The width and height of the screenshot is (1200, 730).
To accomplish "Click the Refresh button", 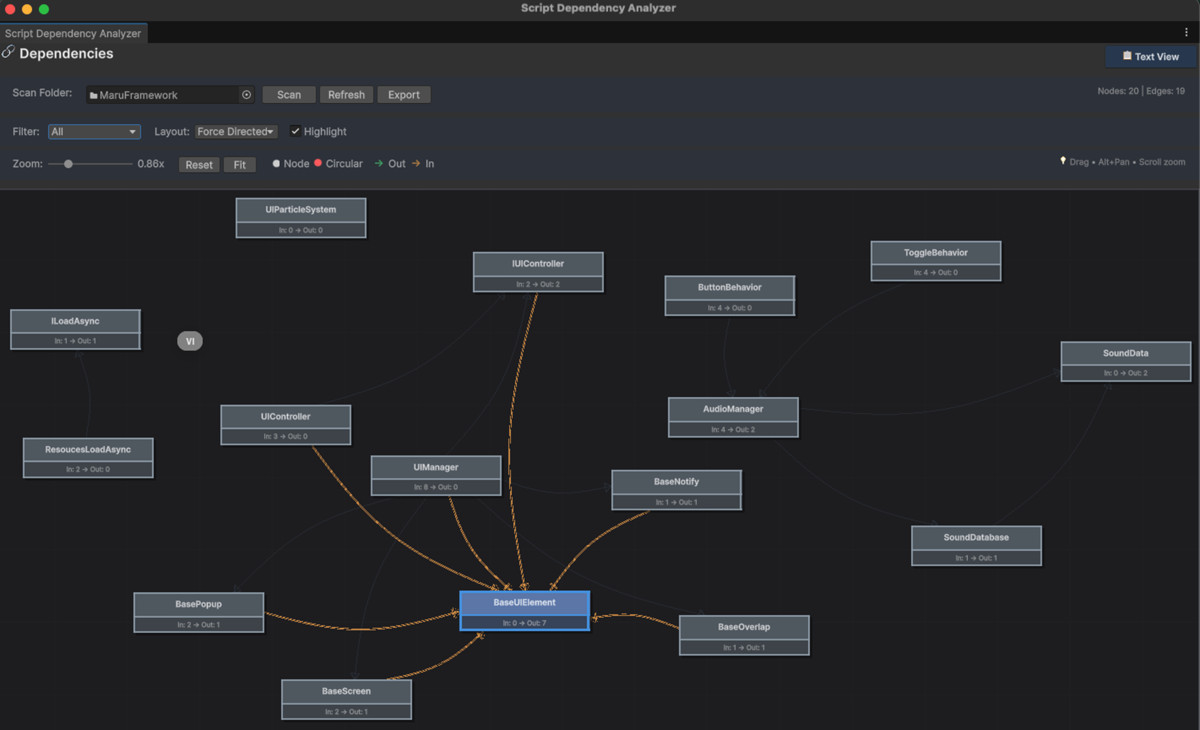I will point(346,95).
